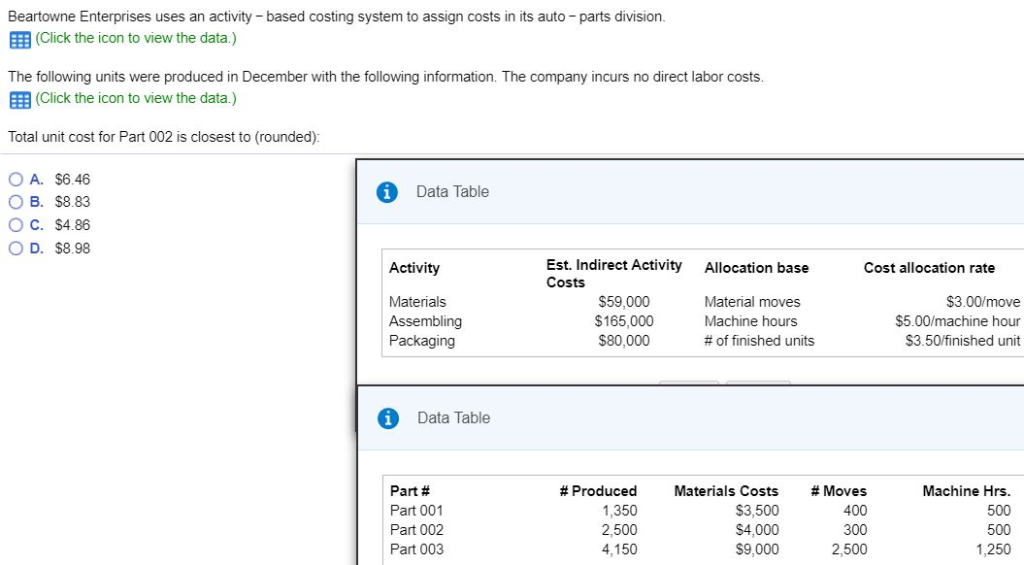Click the first 'Click the icon to view the data' link
Viewport: 1024px width, 565px height.
[136, 38]
